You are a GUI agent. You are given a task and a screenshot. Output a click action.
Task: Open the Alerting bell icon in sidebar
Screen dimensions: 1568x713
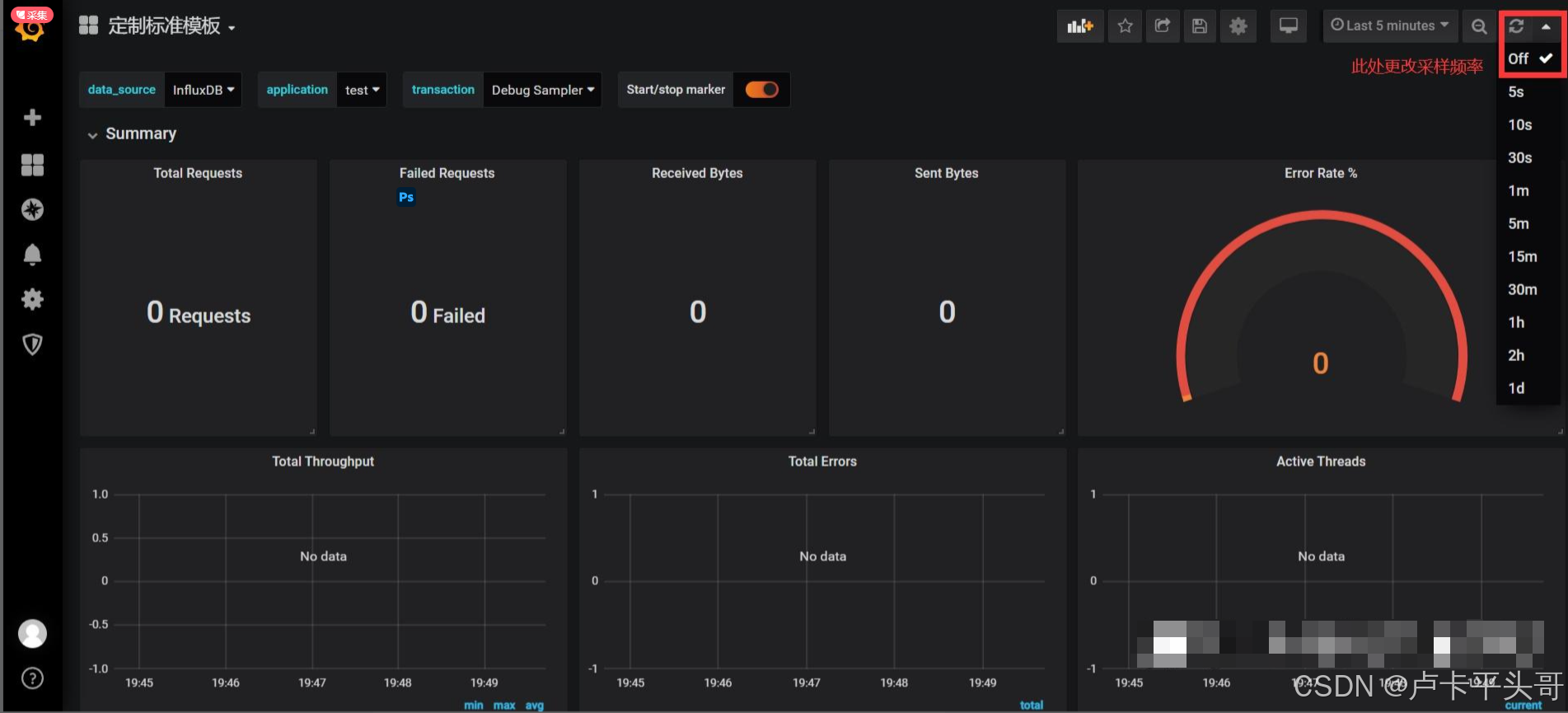click(32, 255)
